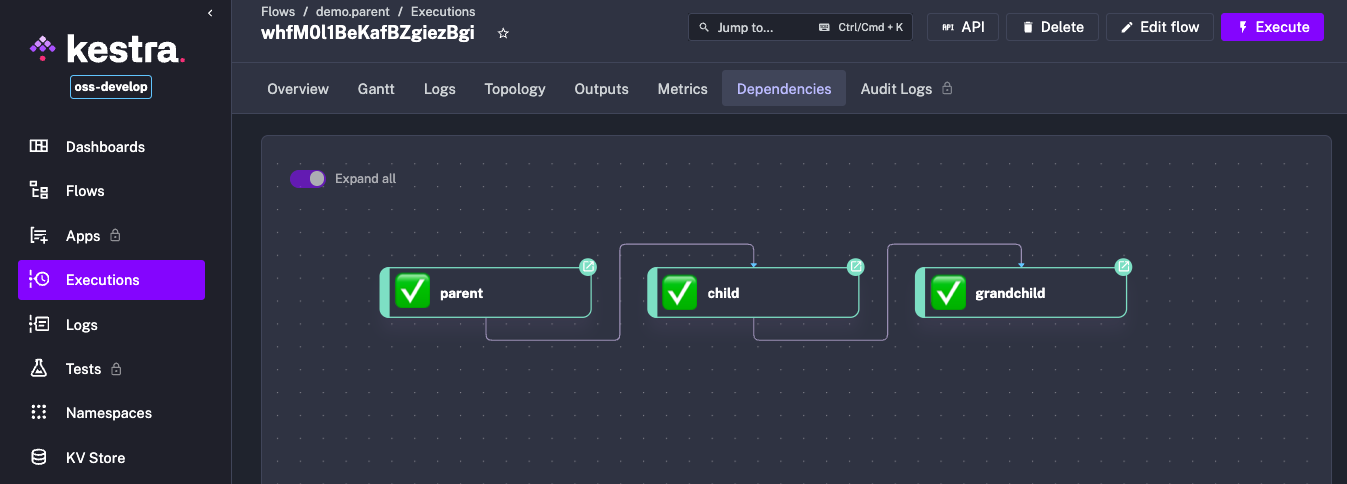This screenshot has height=484, width=1347.
Task: Bookmark execution with the star icon
Action: (503, 33)
